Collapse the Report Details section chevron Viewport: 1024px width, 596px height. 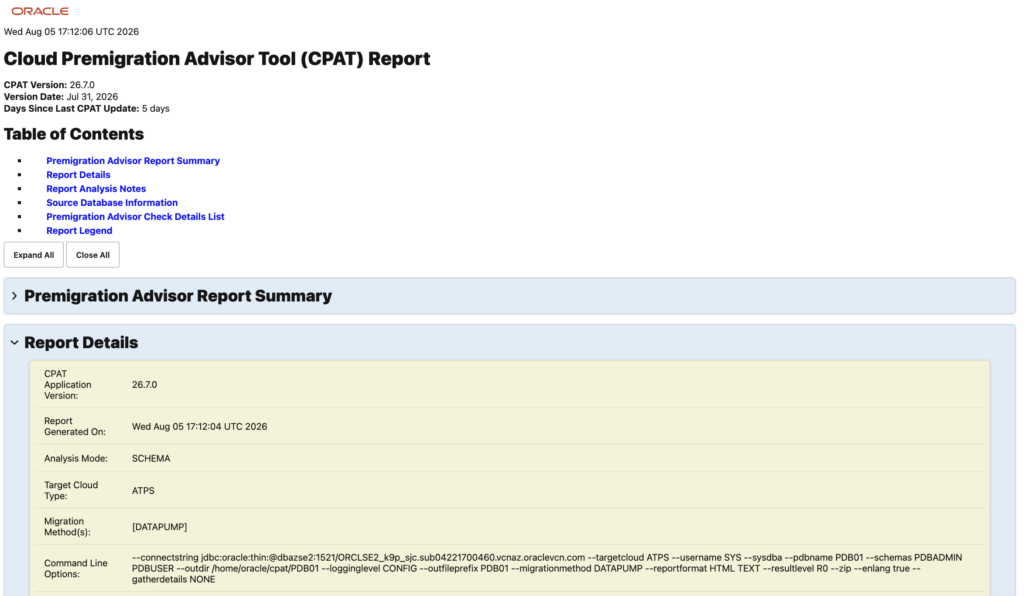(x=14, y=343)
